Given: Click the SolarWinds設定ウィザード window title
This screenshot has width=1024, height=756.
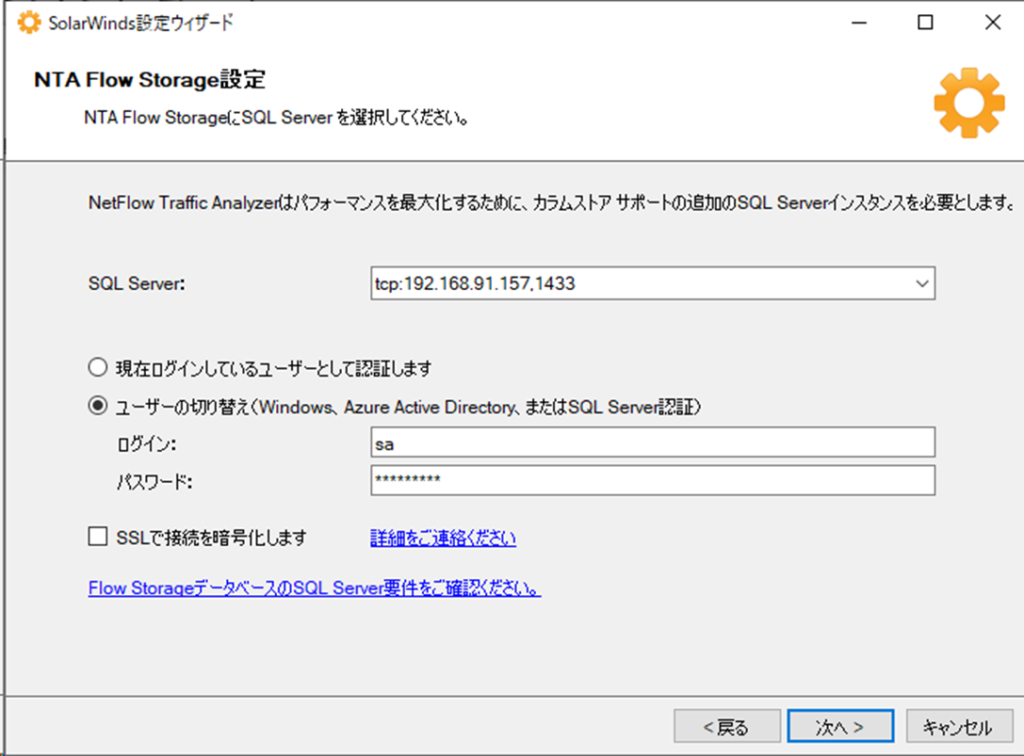Looking at the screenshot, I should (140, 23).
